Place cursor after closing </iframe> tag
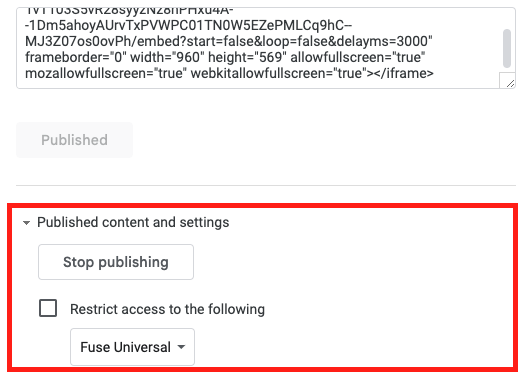Screen dimensions: 530x376 pyautogui.click(x=434, y=73)
